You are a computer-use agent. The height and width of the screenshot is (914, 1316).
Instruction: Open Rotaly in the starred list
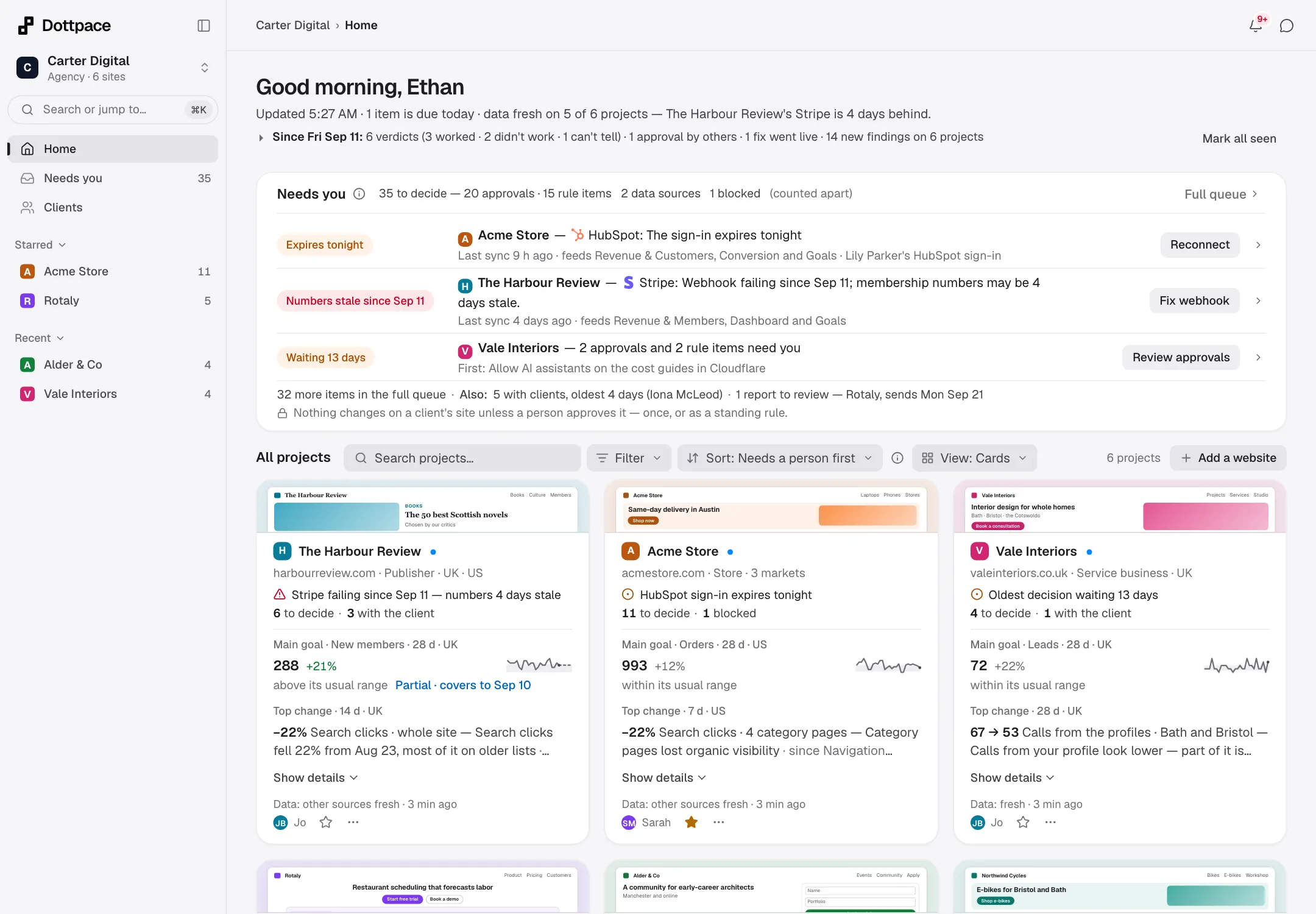click(x=113, y=301)
